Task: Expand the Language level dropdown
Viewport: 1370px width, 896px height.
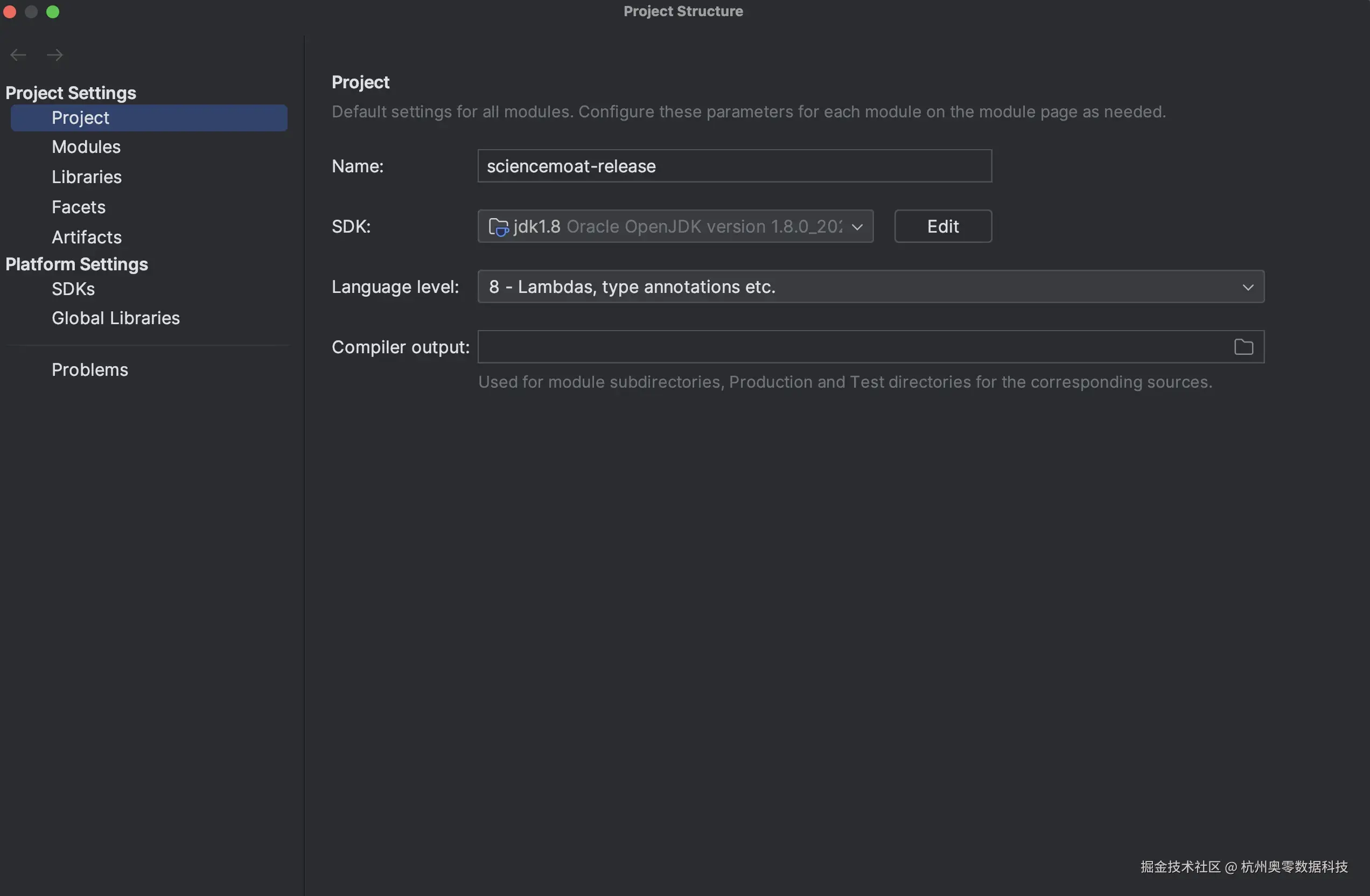Action: coord(1247,287)
